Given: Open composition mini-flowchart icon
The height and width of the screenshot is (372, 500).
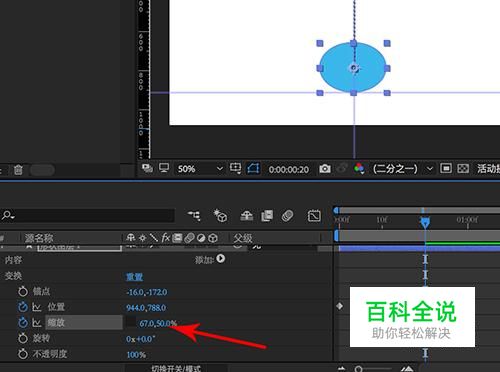Looking at the screenshot, I should coord(194,216).
